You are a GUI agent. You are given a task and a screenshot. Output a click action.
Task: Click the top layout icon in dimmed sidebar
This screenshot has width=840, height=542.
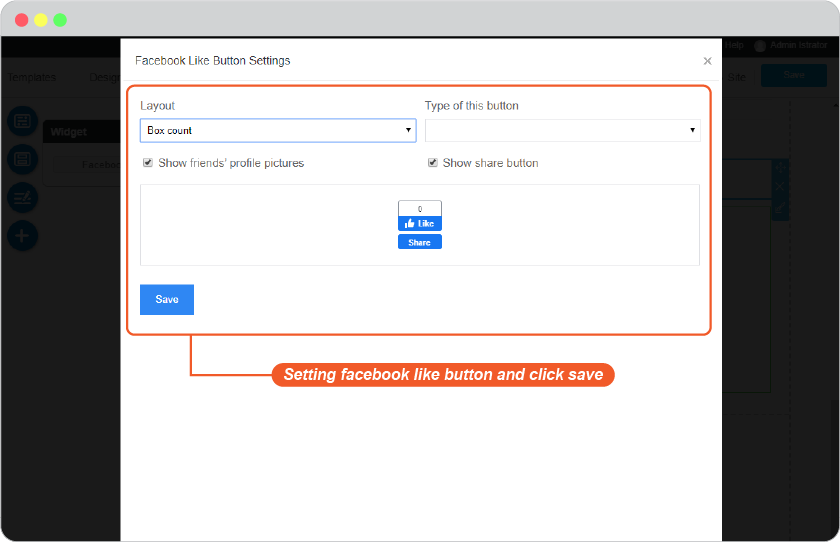pos(22,121)
